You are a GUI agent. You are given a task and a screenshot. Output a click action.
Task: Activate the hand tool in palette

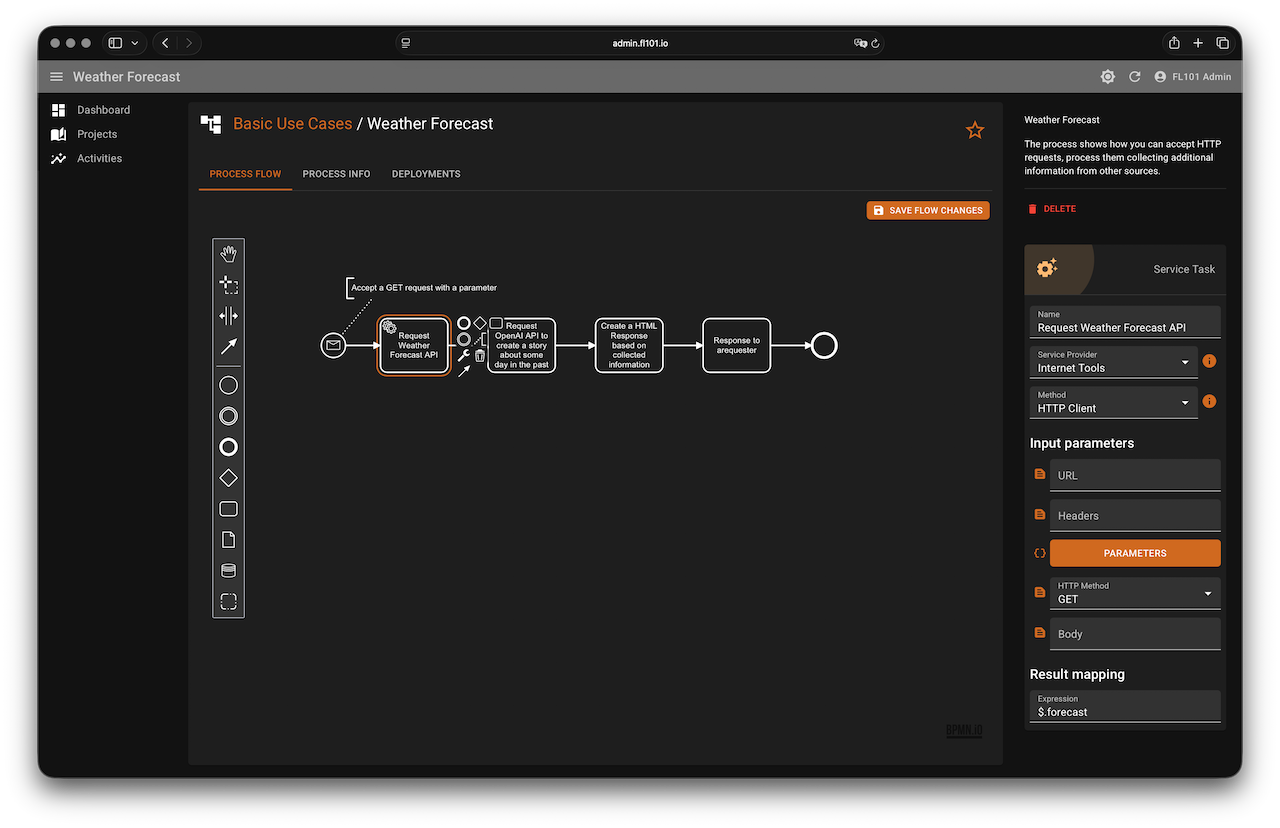pos(228,254)
